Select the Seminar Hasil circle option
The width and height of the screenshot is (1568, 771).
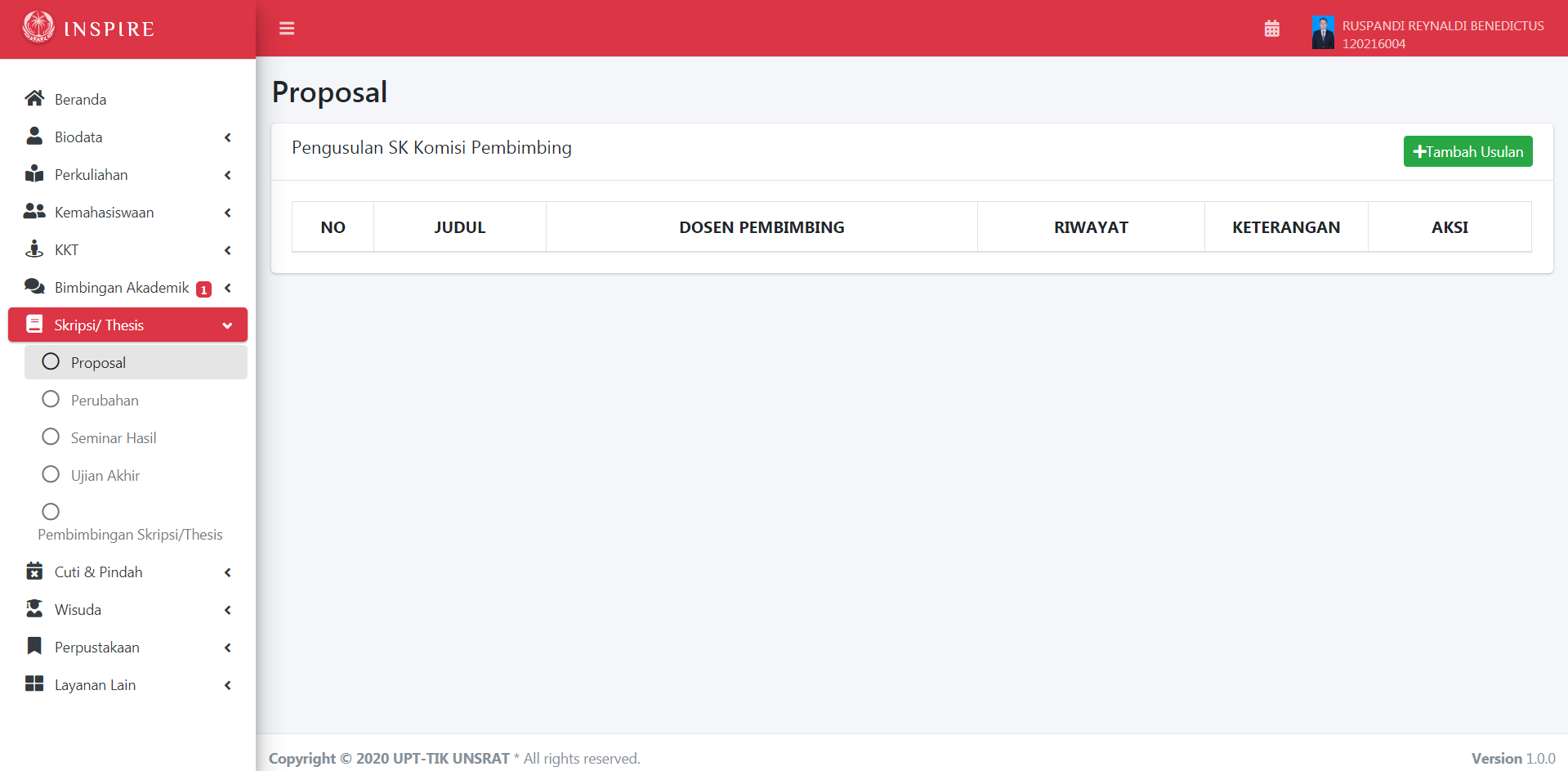[x=51, y=437]
